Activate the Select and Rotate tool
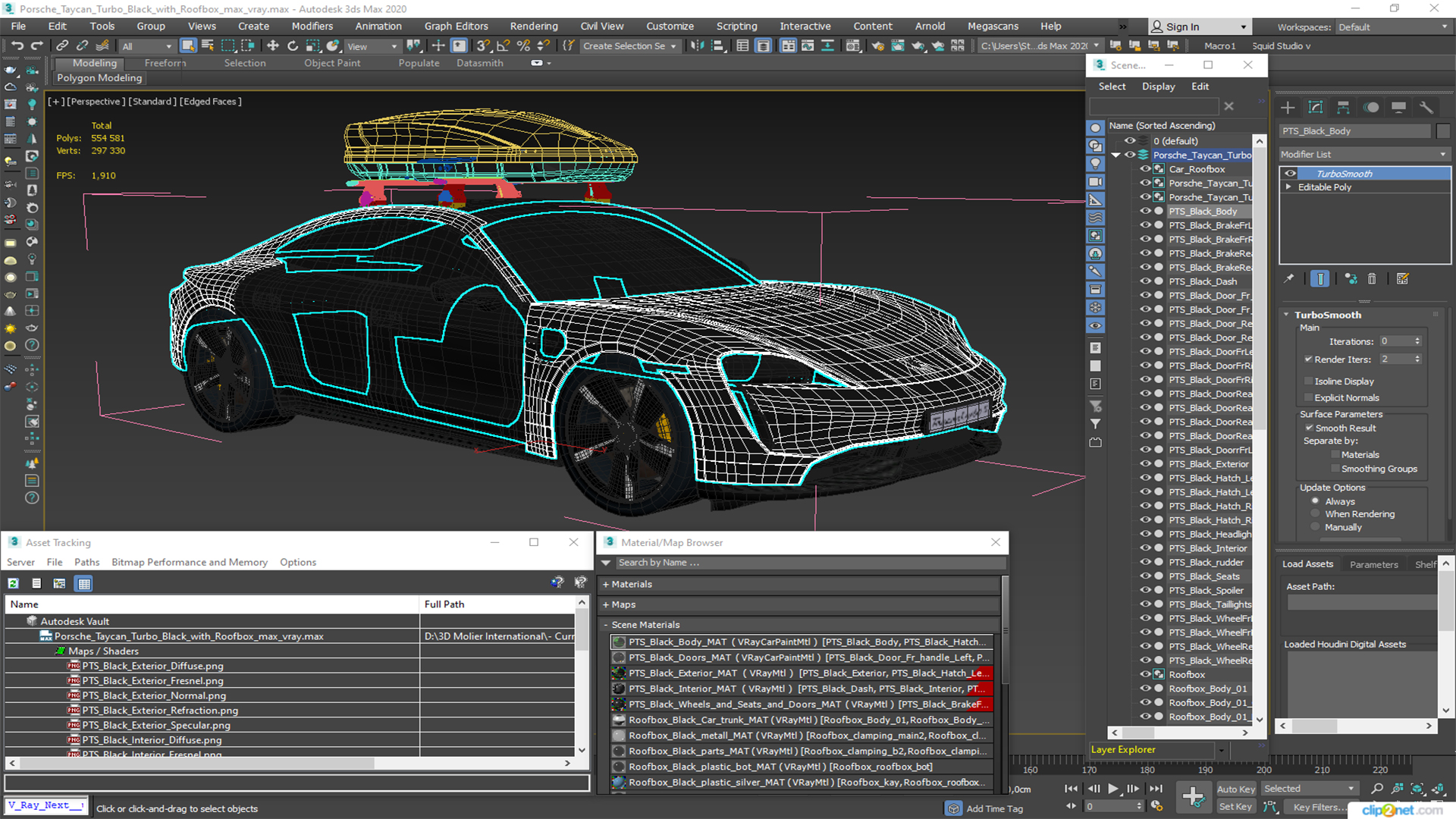Image resolution: width=1456 pixels, height=819 pixels. click(x=293, y=45)
